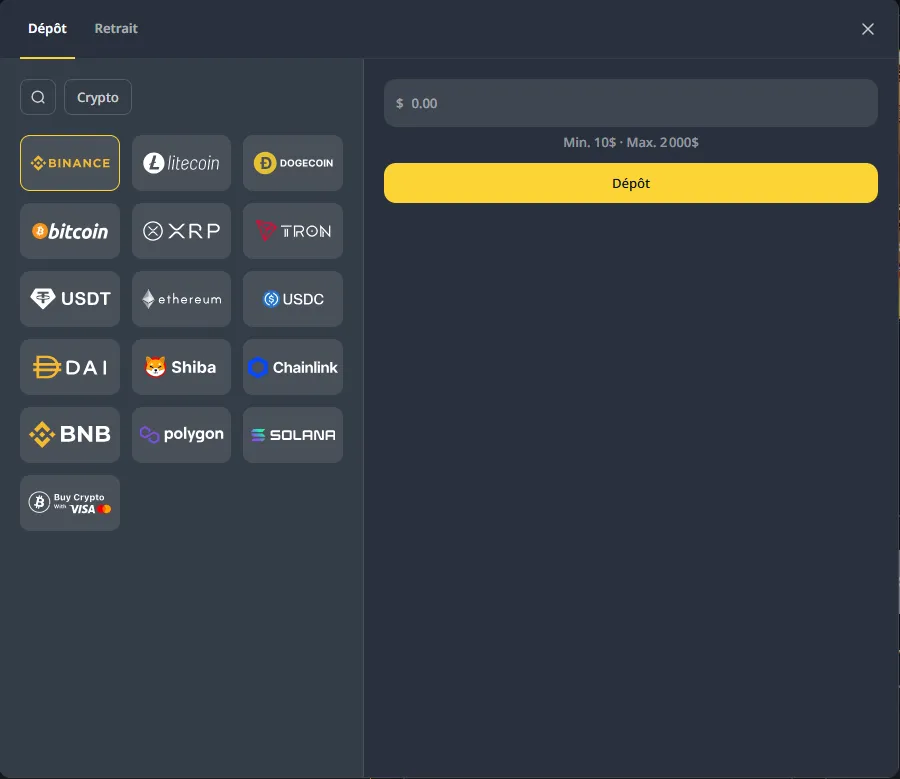This screenshot has height=779, width=900.
Task: Select USDT as deposit method
Action: click(x=70, y=299)
